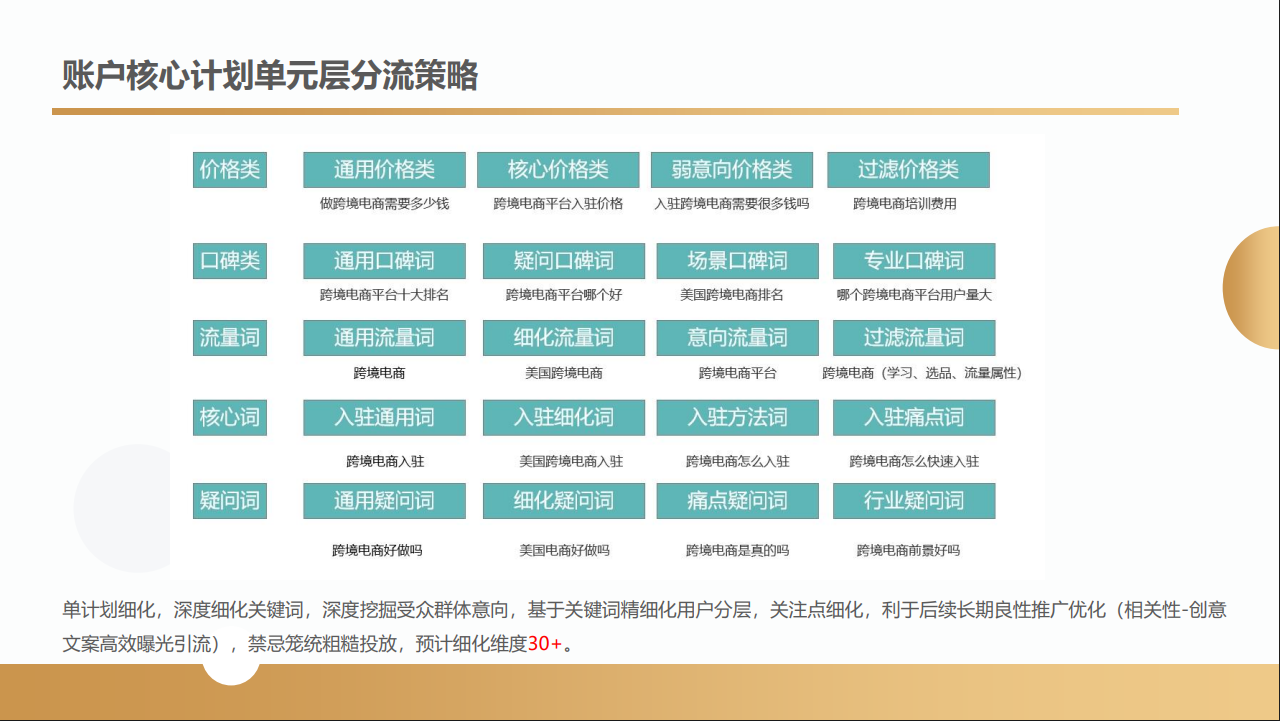Click the 核心价格类 box
Image resolution: width=1280 pixels, height=721 pixels.
point(558,170)
